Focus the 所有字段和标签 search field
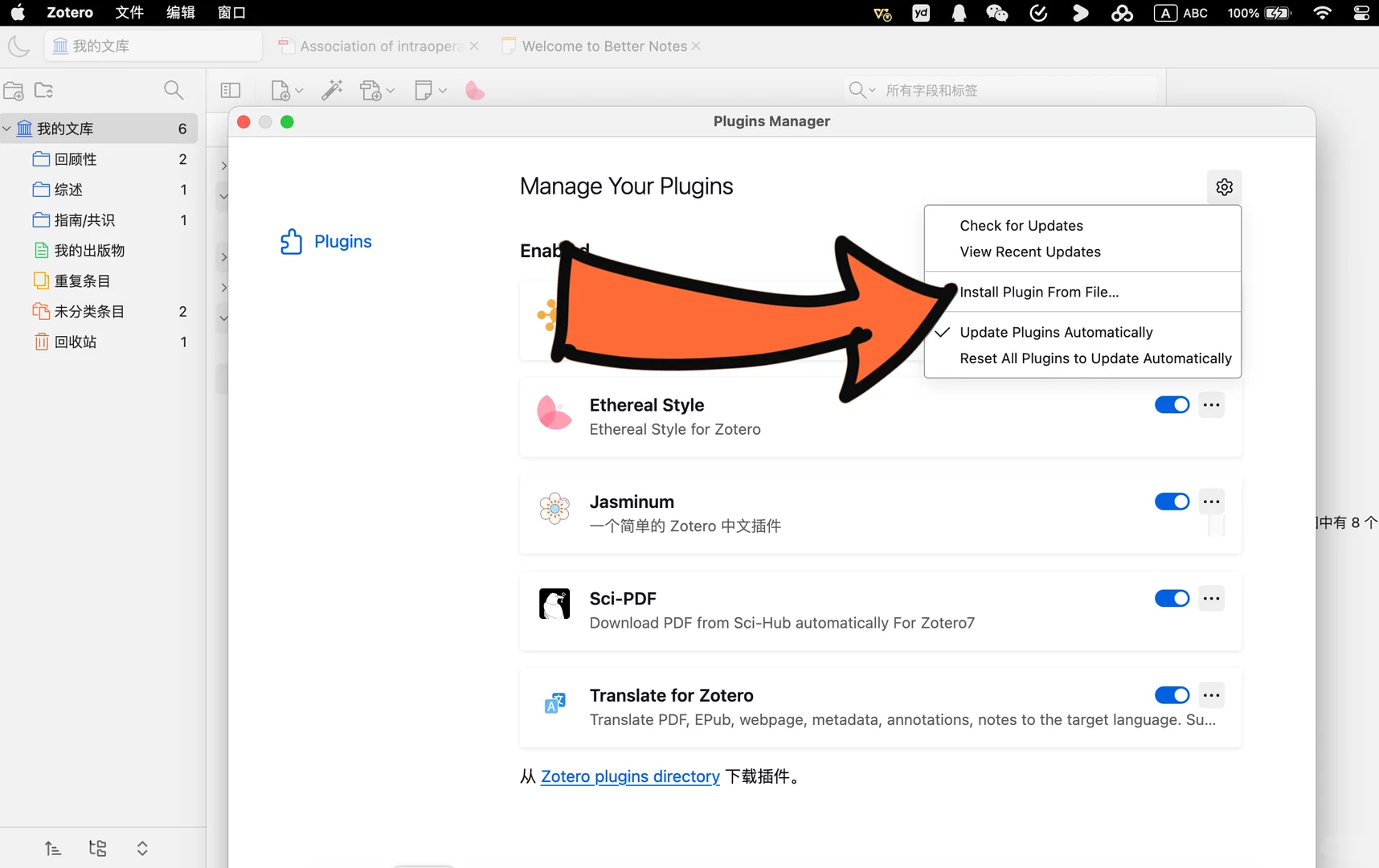 [1001, 91]
